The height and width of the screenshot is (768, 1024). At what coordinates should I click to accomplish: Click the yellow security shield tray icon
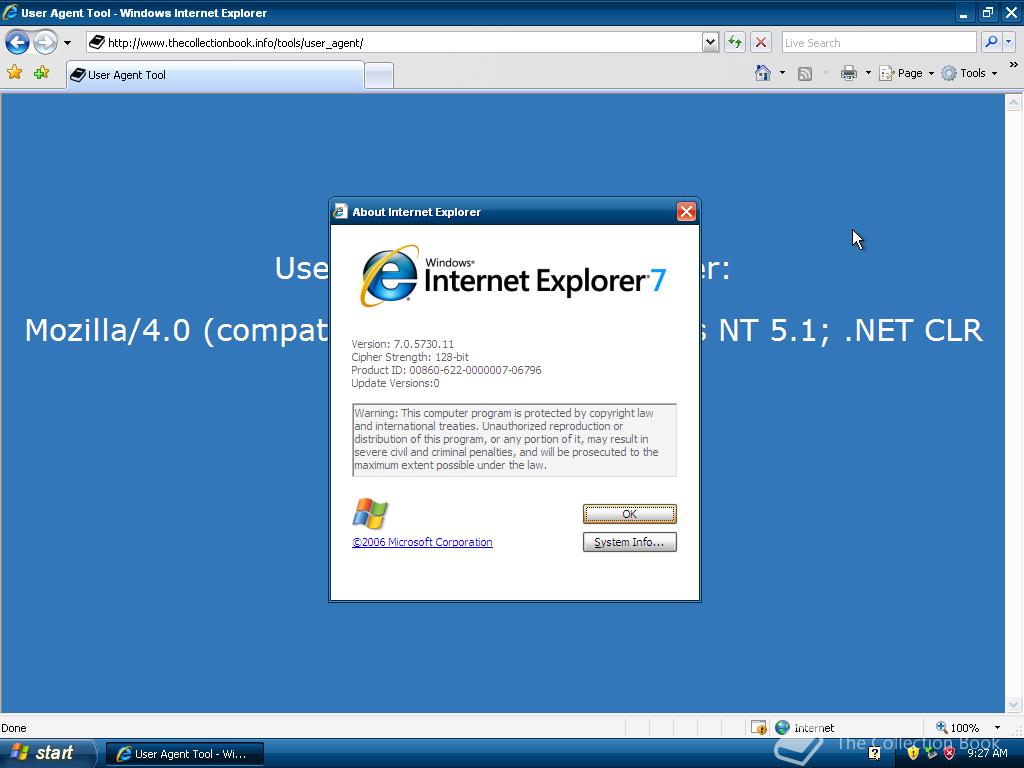tap(913, 754)
